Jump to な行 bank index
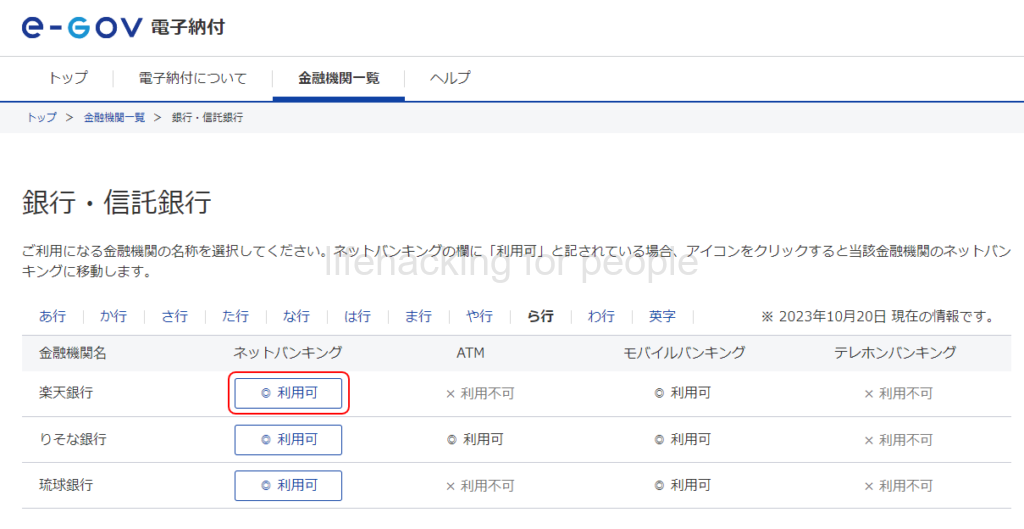The width and height of the screenshot is (1024, 529). [296, 316]
